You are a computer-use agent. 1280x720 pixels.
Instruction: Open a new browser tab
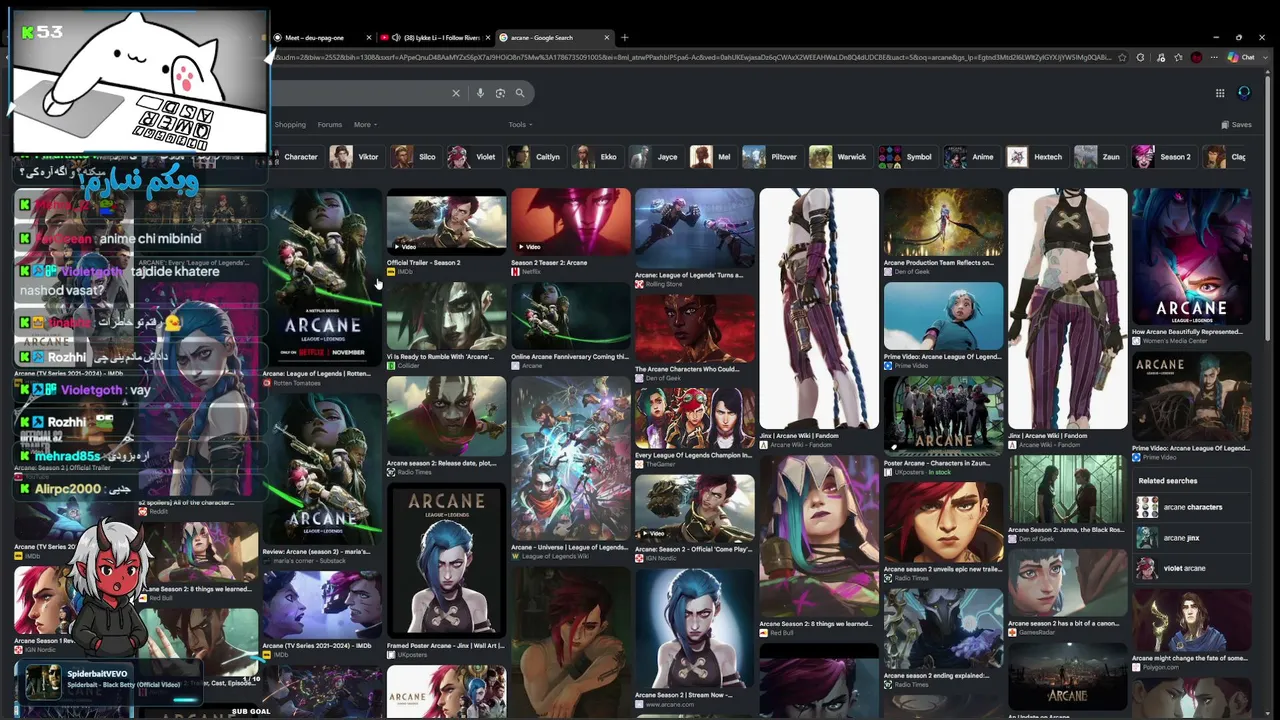[625, 38]
